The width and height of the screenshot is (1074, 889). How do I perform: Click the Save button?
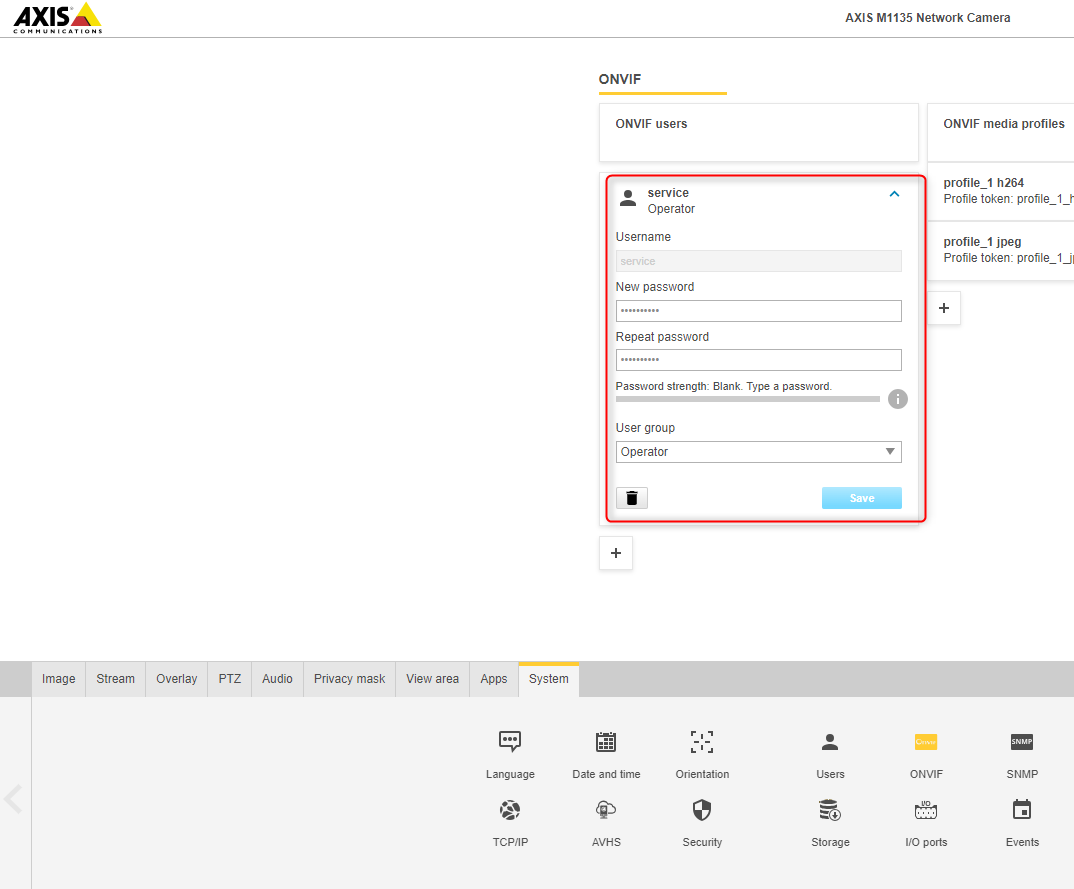click(x=861, y=498)
